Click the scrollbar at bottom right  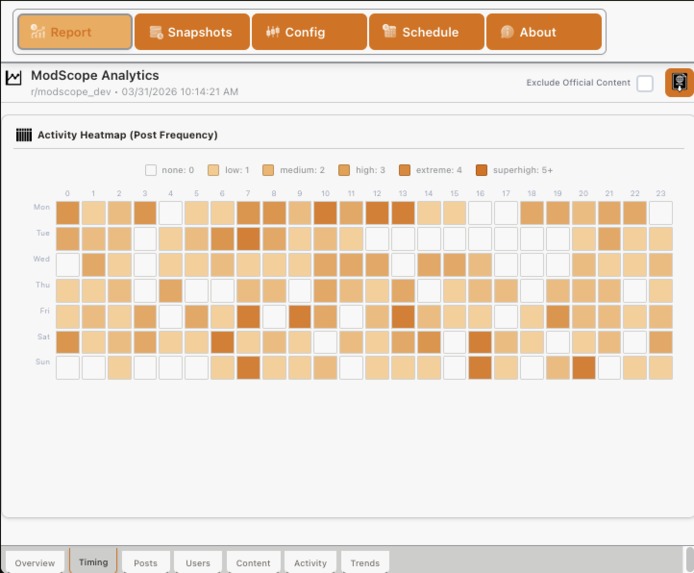[689, 559]
